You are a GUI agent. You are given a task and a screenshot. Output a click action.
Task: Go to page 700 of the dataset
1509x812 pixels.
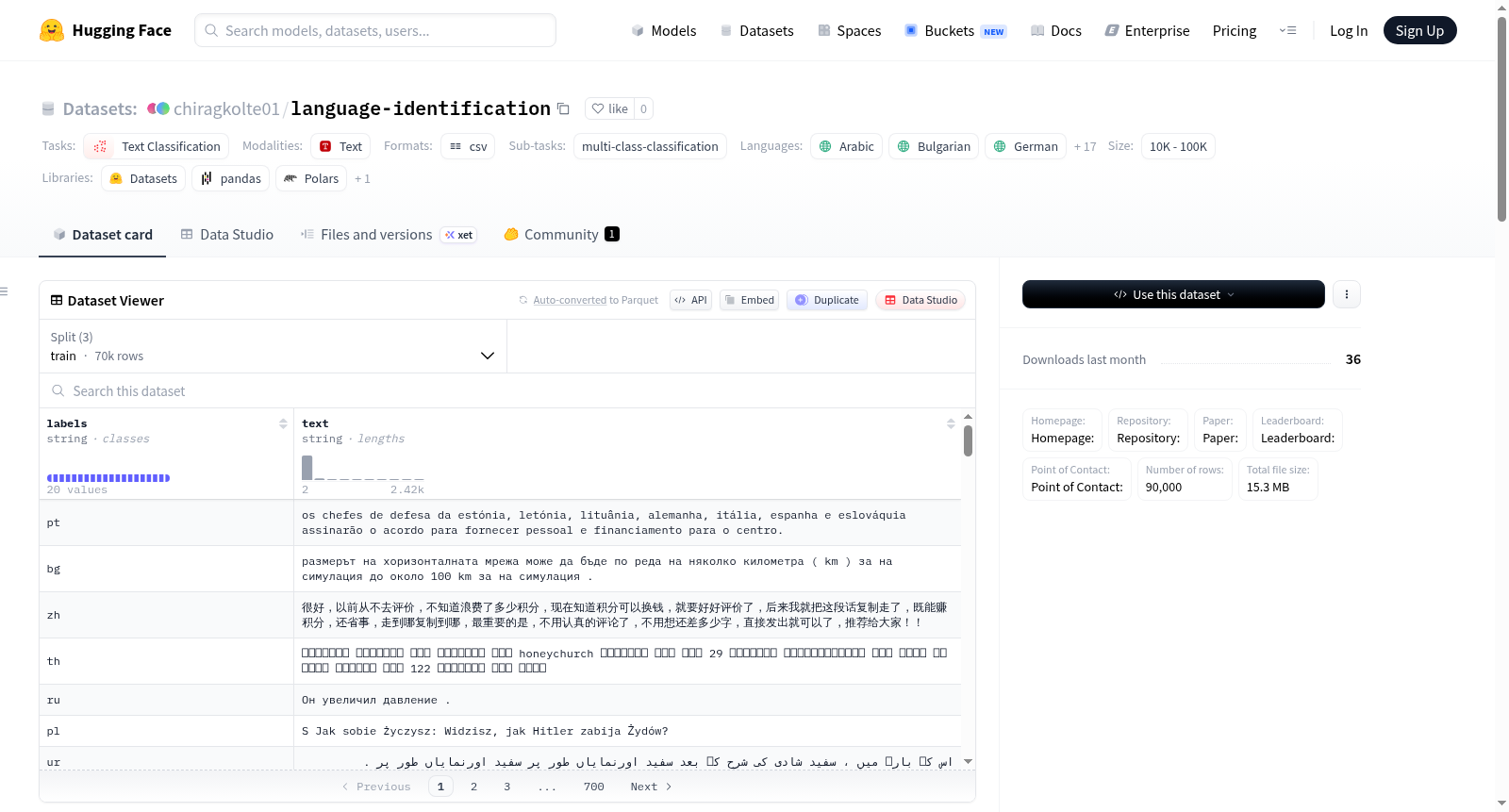pyautogui.click(x=594, y=787)
